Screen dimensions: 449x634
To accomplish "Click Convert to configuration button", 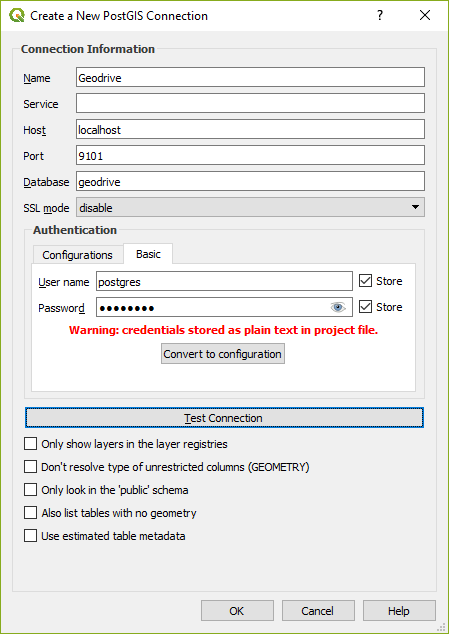I will pyautogui.click(x=222, y=354).
